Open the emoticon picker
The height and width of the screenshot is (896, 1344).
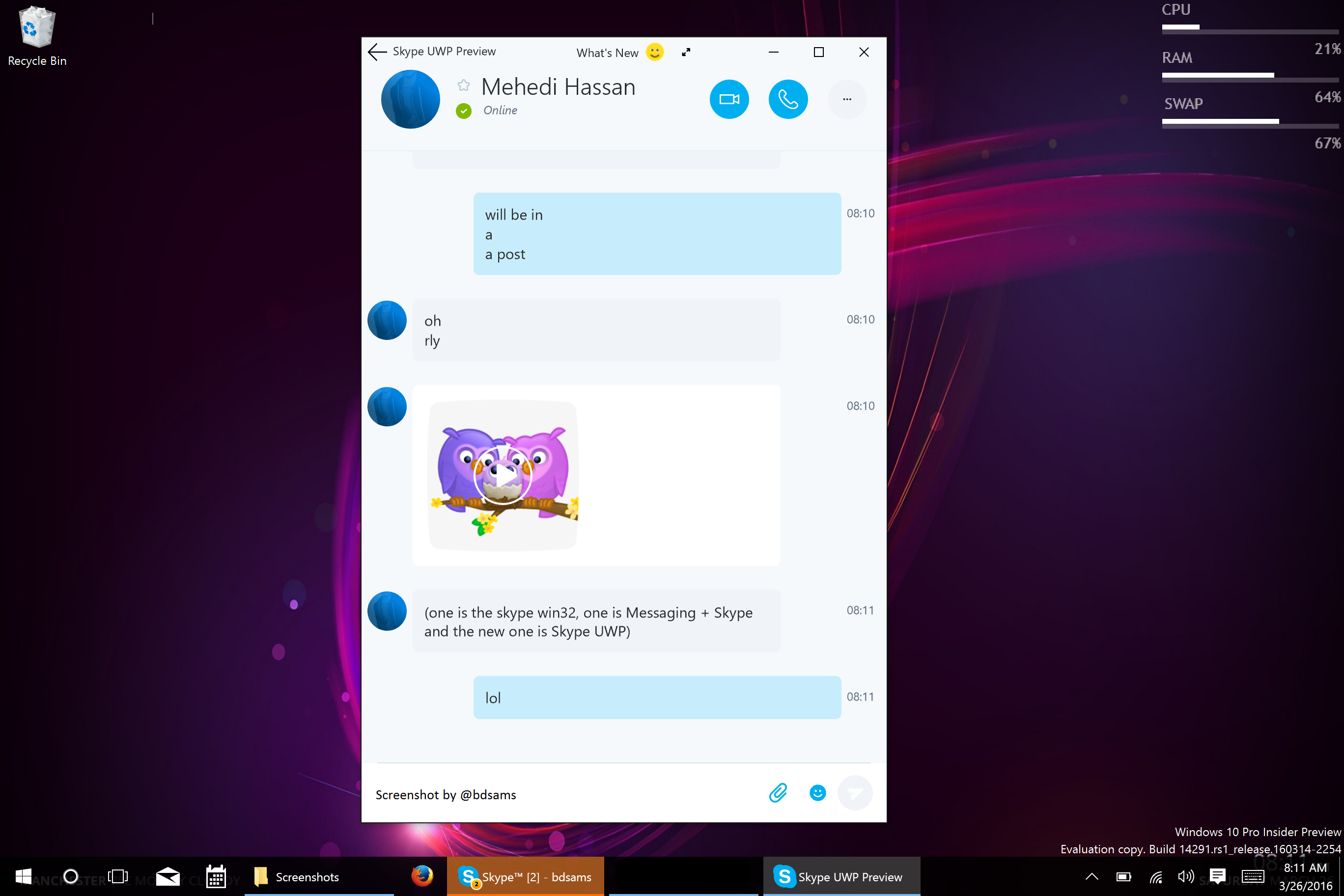818,793
